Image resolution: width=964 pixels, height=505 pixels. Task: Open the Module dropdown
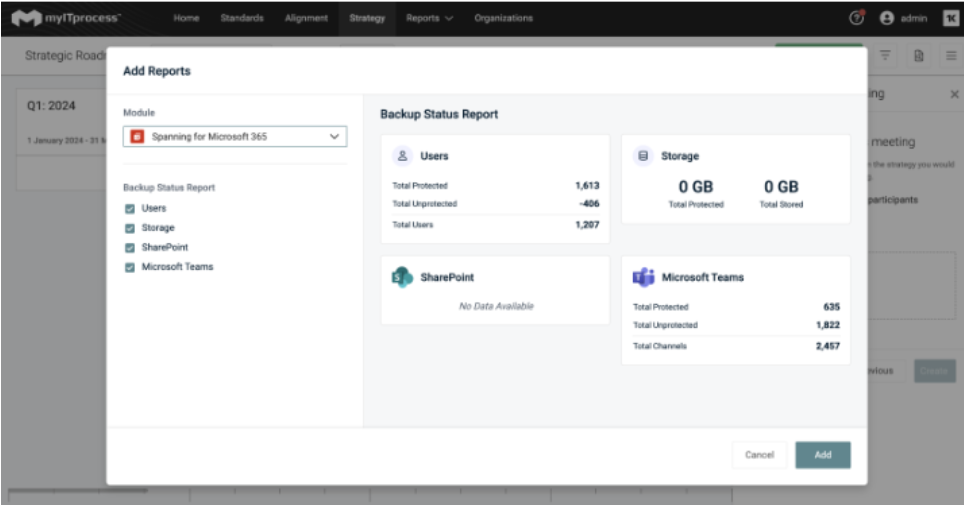click(x=235, y=137)
